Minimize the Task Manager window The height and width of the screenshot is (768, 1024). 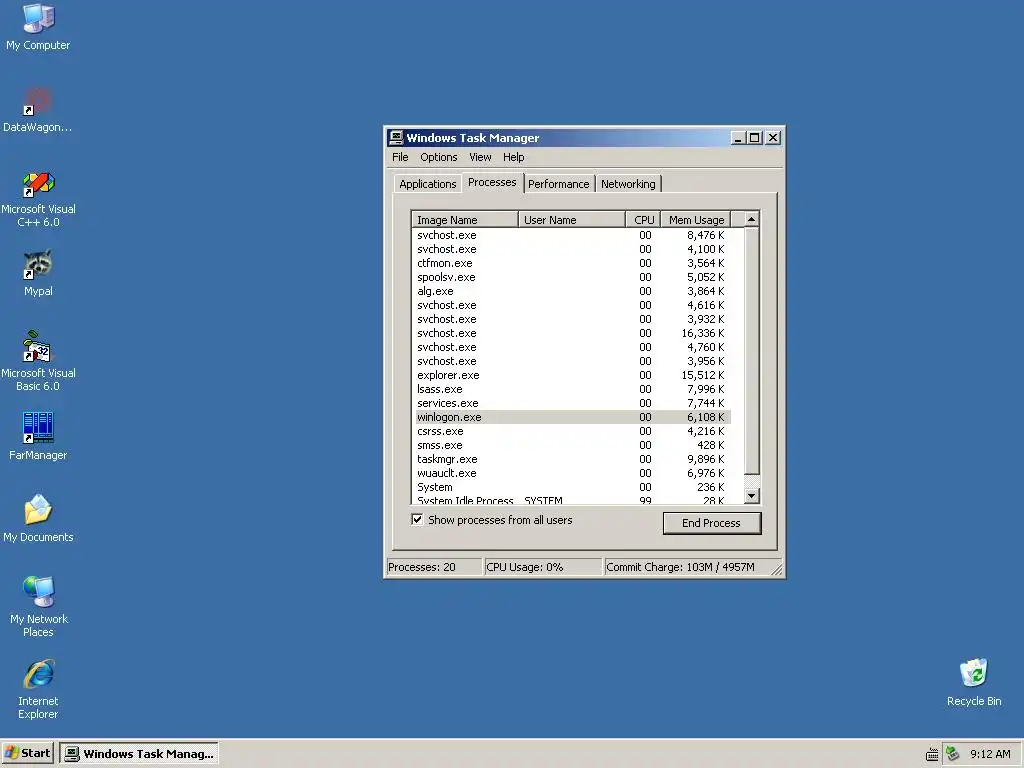coord(738,138)
